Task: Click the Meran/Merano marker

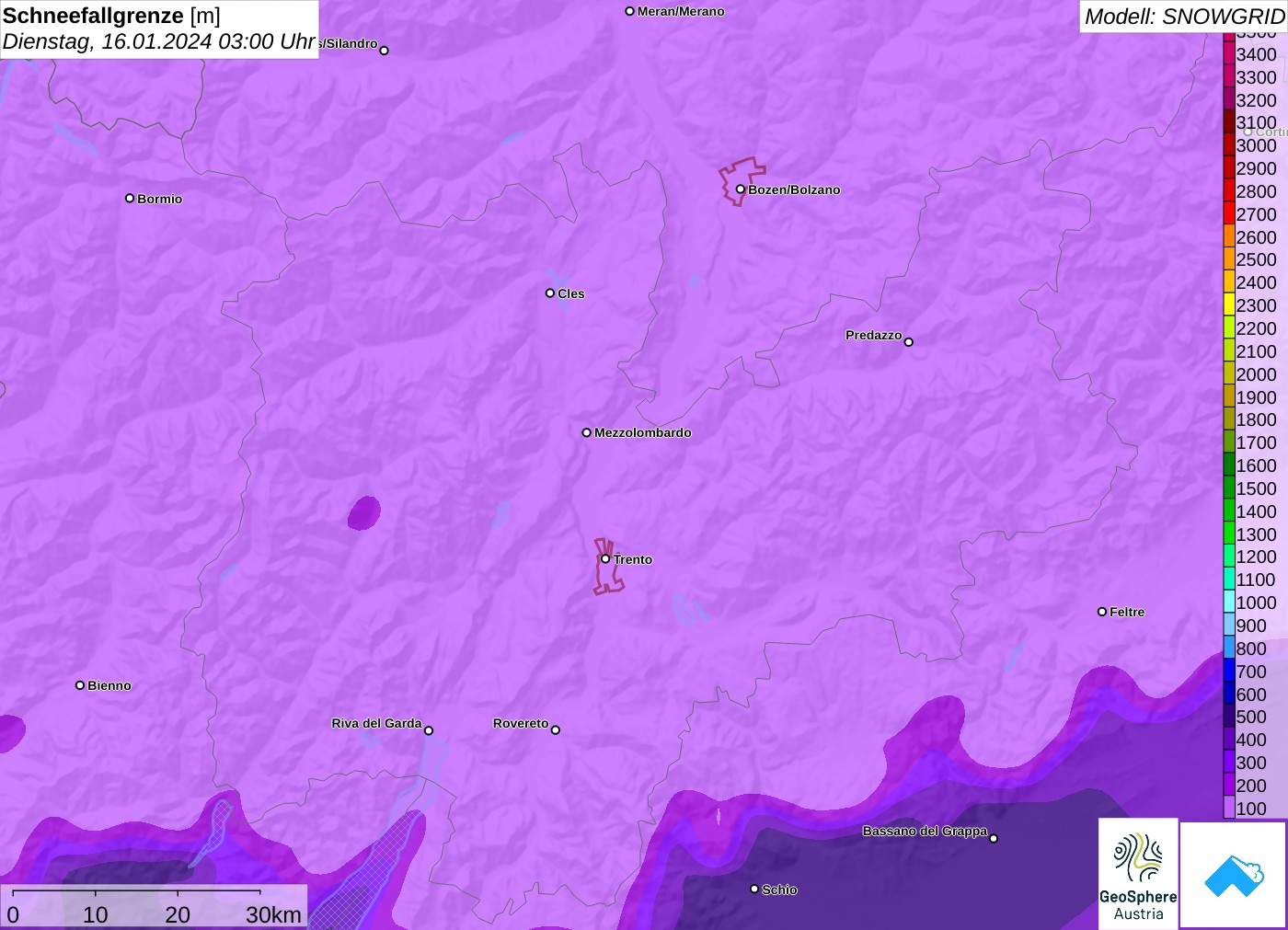Action: point(630,11)
